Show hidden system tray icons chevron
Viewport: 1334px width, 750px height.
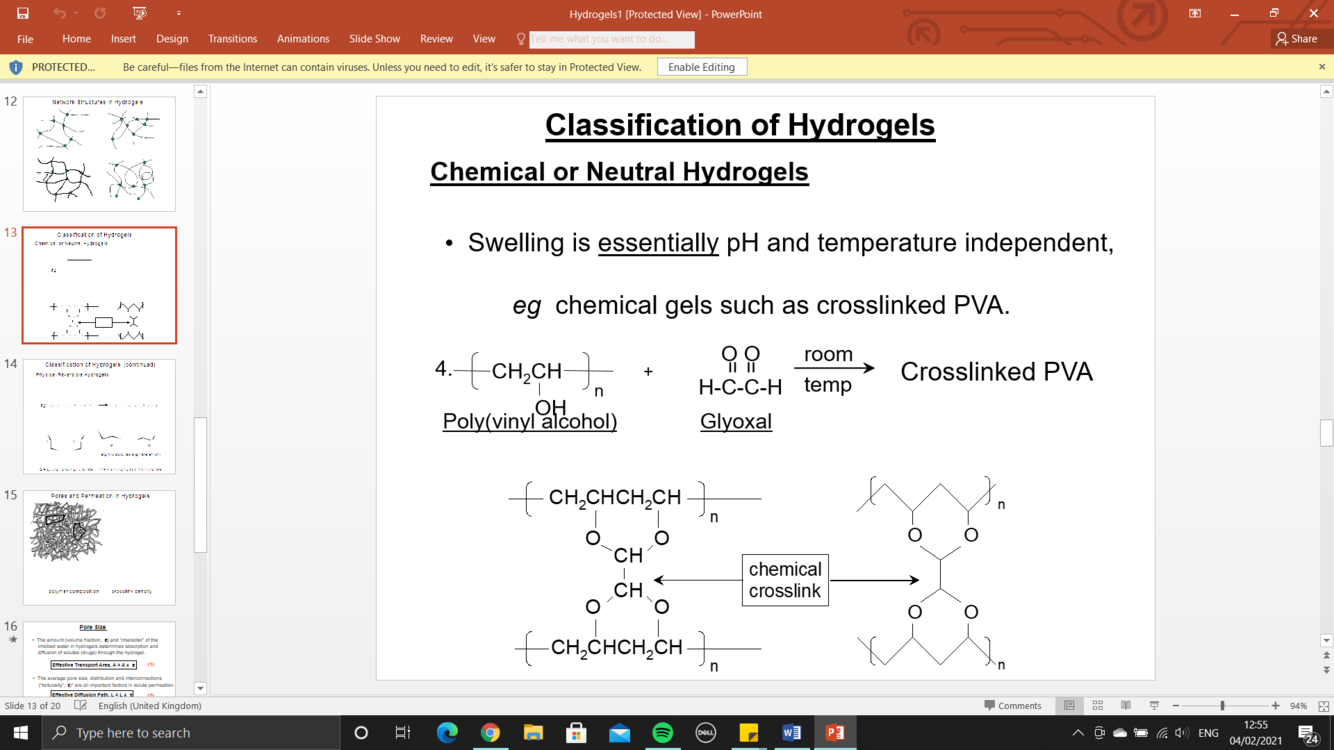(x=1078, y=733)
